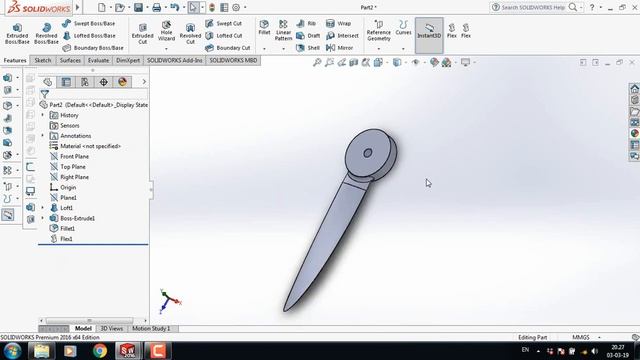The height and width of the screenshot is (360, 640).
Task: Select the Draft tool
Action: pyautogui.click(x=308, y=36)
